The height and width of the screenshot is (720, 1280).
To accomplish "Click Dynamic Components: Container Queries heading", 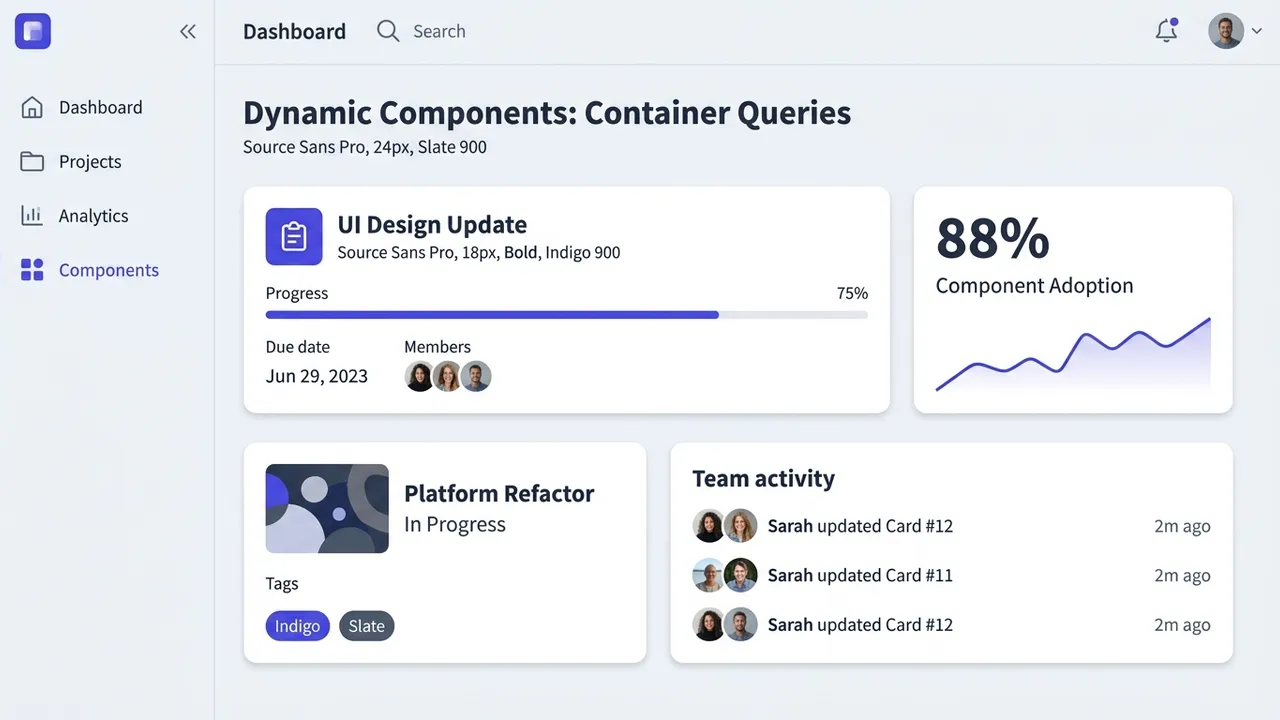I will click(547, 113).
